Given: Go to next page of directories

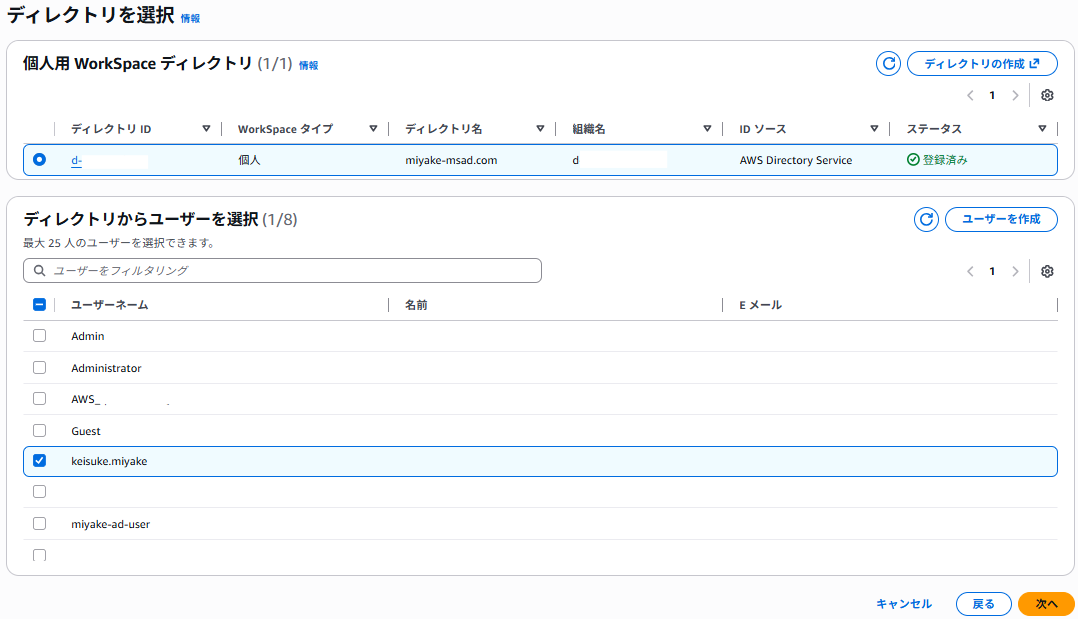Looking at the screenshot, I should (x=1015, y=96).
